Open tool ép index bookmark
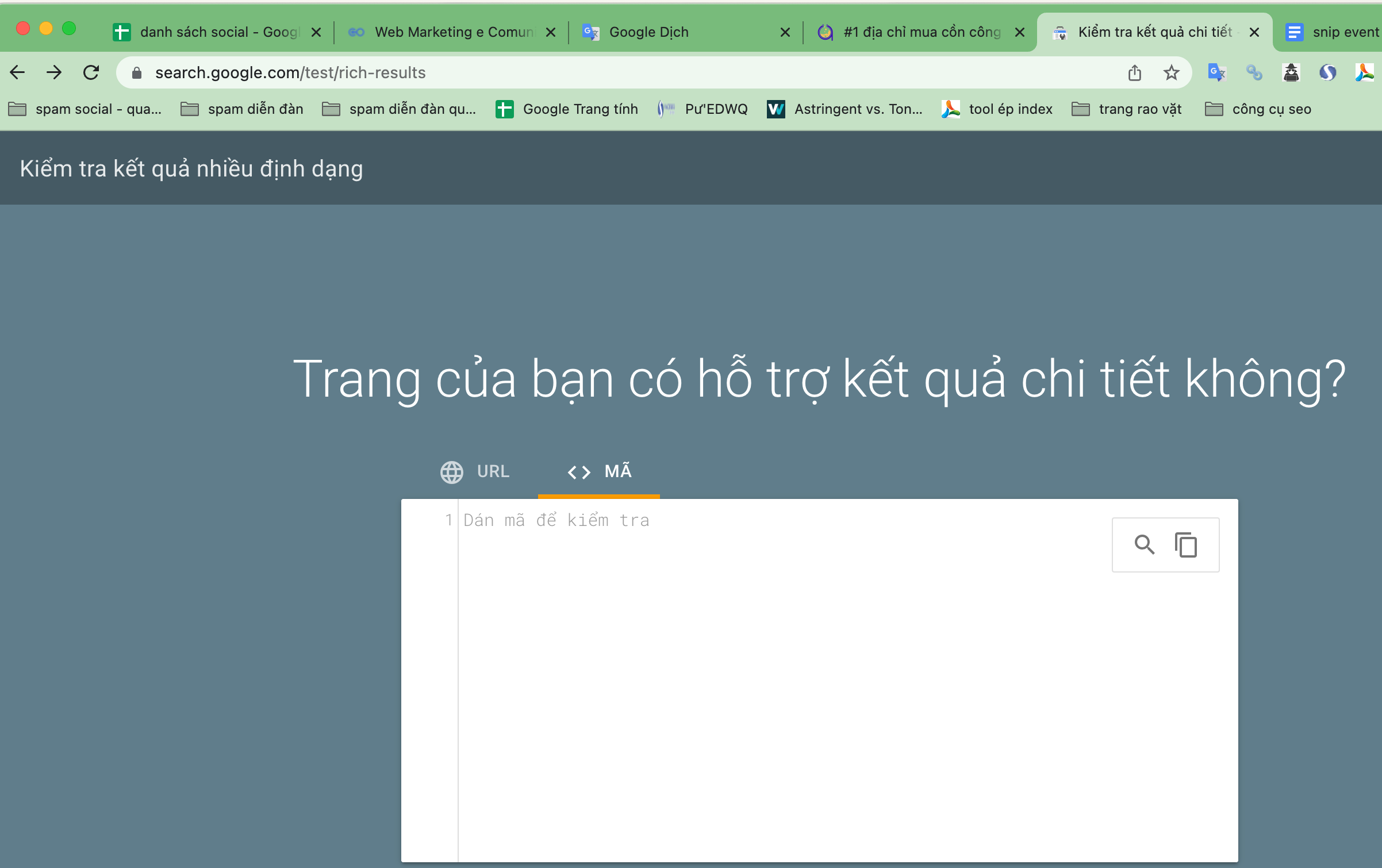Viewport: 1382px width, 868px height. (x=997, y=109)
